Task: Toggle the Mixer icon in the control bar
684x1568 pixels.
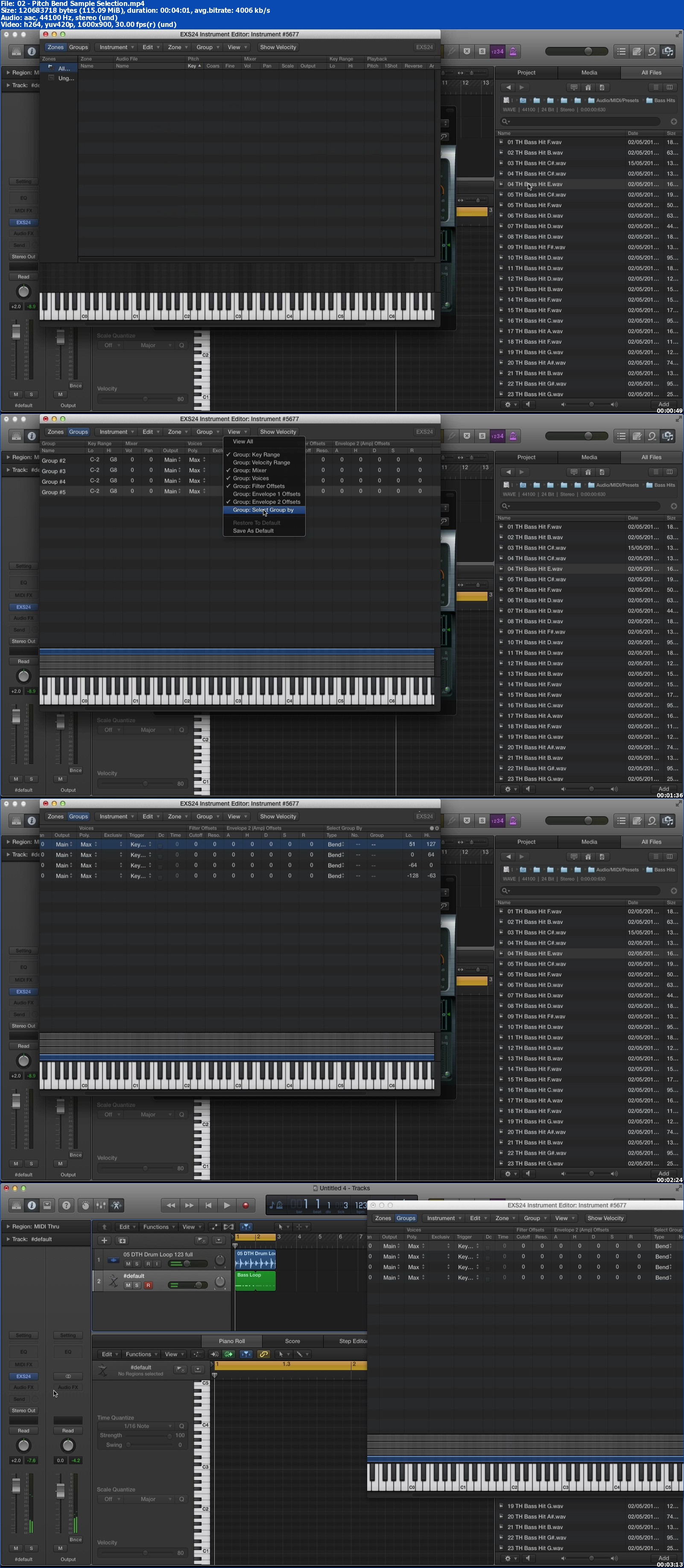Action: tap(101, 1205)
